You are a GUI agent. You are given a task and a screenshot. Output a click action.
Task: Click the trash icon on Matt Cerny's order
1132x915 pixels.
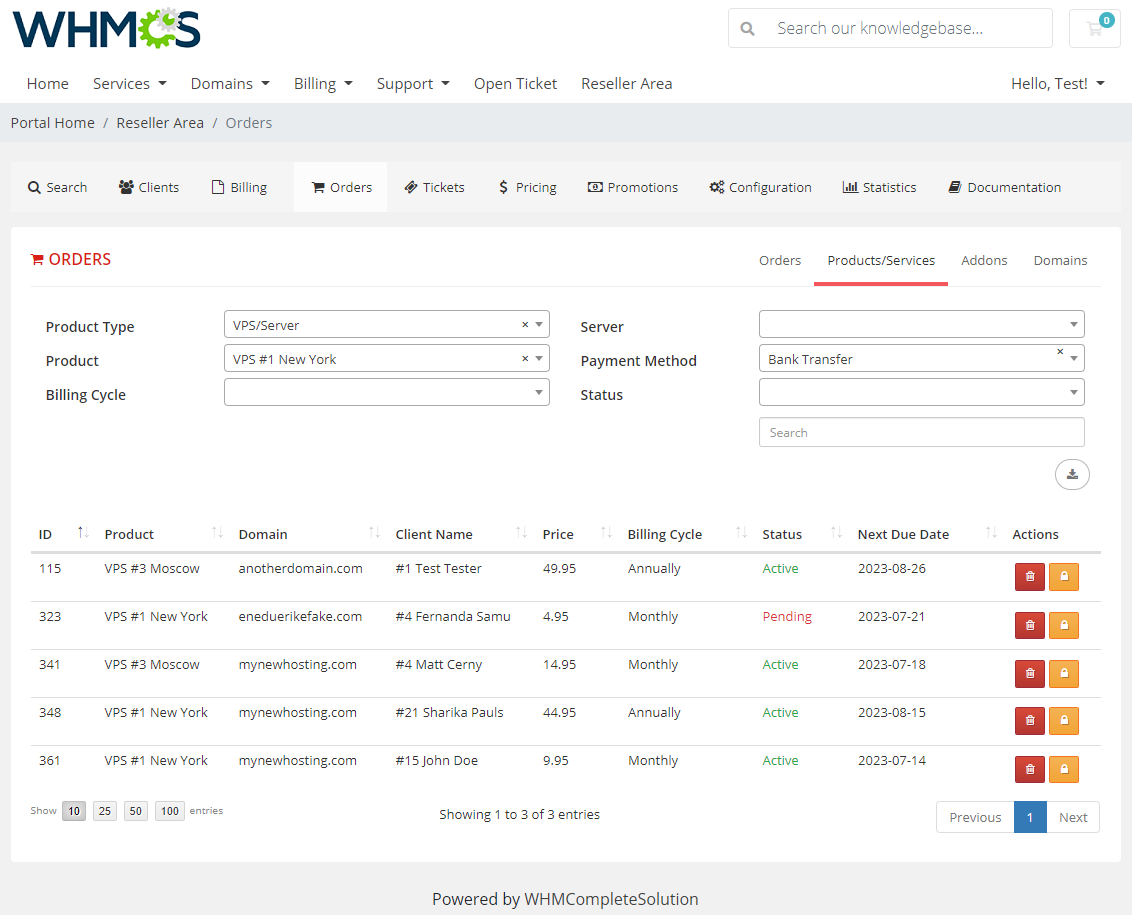[1030, 673]
